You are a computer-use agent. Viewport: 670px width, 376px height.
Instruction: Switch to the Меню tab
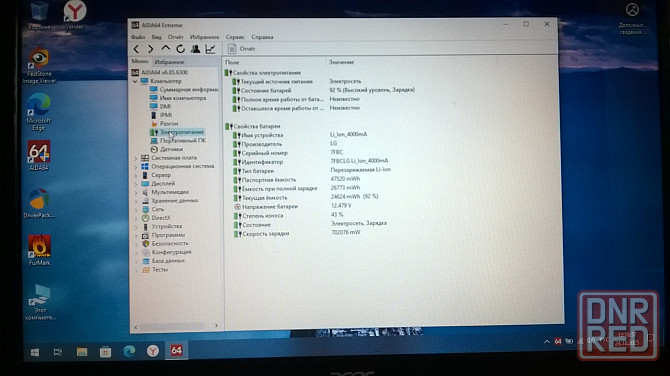click(x=140, y=62)
